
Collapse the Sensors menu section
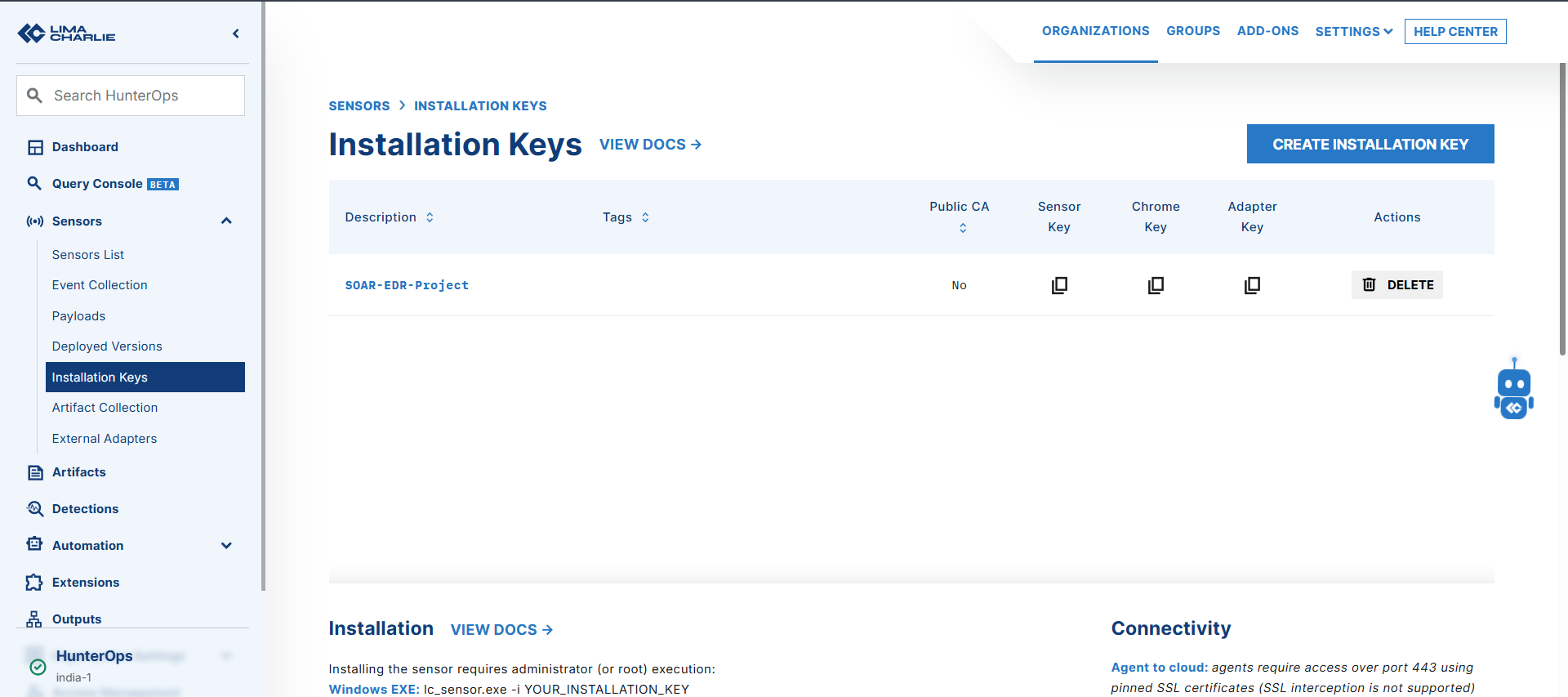point(227,221)
